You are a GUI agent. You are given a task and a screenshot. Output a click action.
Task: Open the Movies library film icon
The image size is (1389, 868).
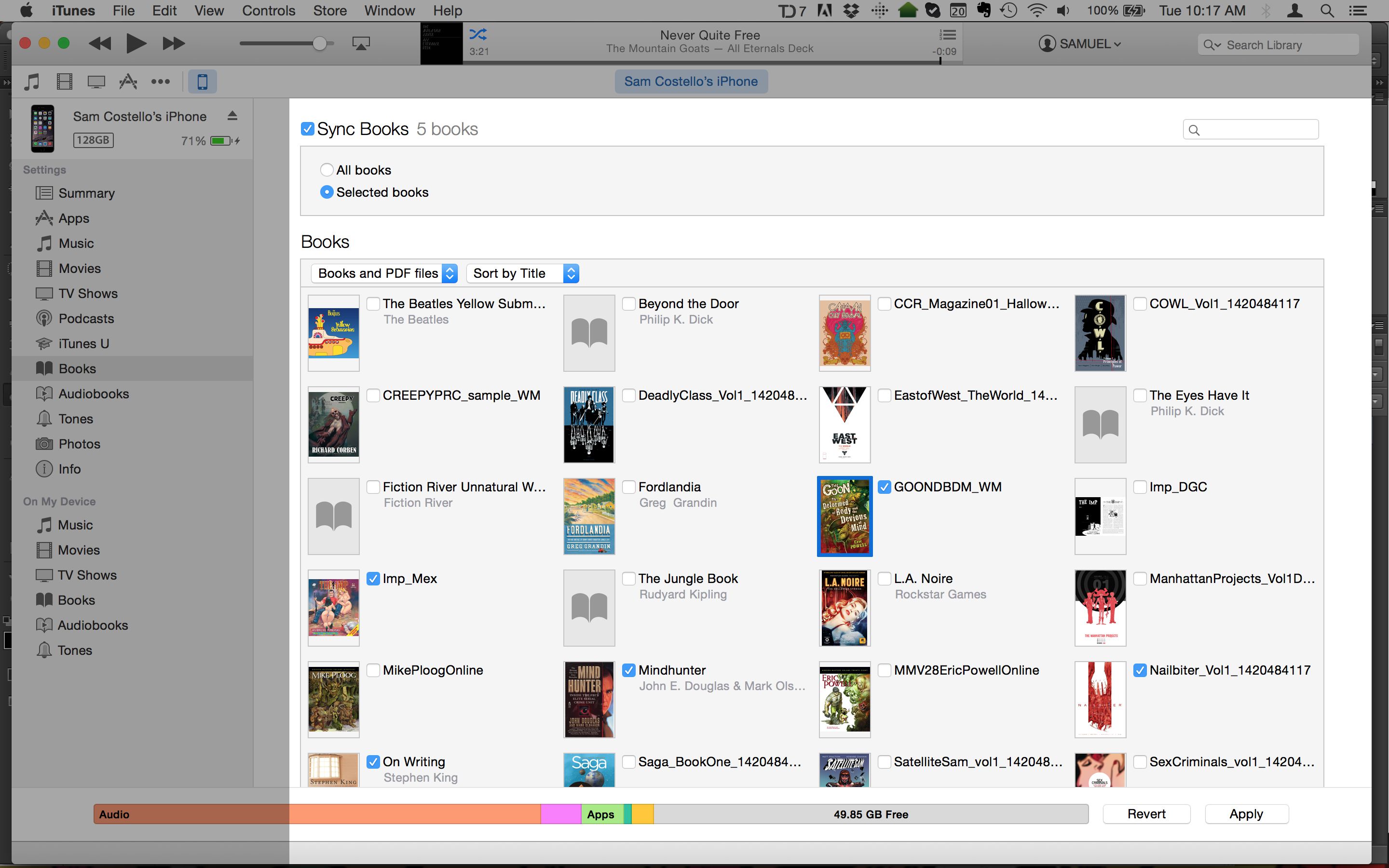64,81
